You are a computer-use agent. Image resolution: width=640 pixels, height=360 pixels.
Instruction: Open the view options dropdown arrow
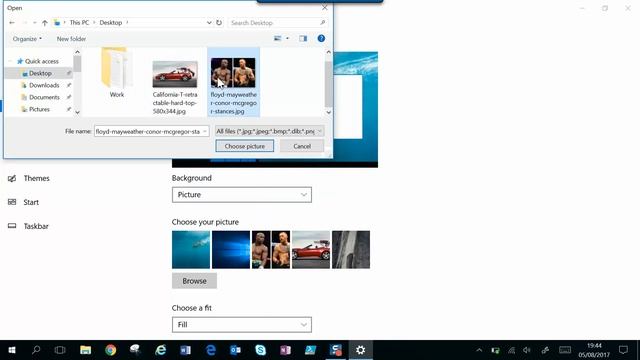(287, 38)
